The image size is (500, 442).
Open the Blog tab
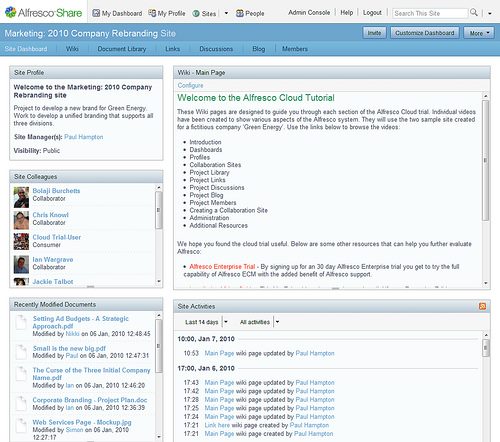[x=259, y=49]
